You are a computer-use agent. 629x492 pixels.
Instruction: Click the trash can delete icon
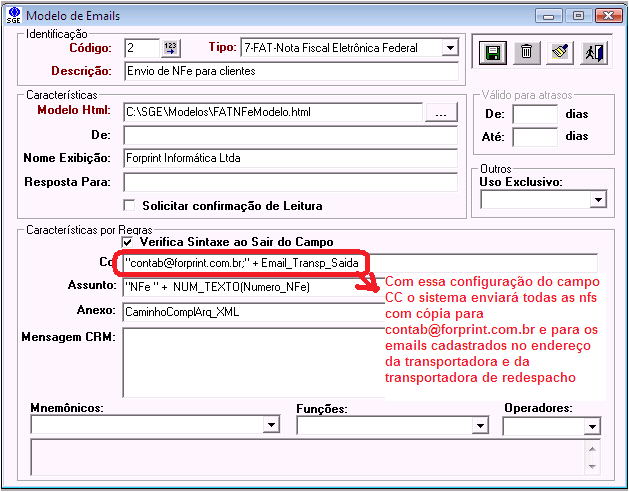click(x=527, y=54)
